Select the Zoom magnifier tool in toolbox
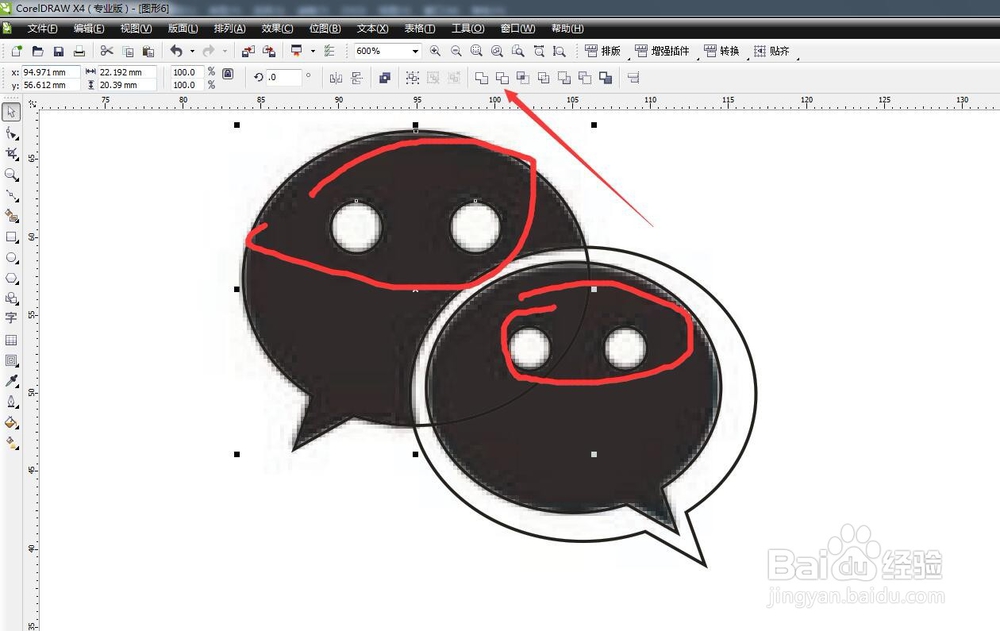Screen dimensions: 1000x631 pos(11,175)
